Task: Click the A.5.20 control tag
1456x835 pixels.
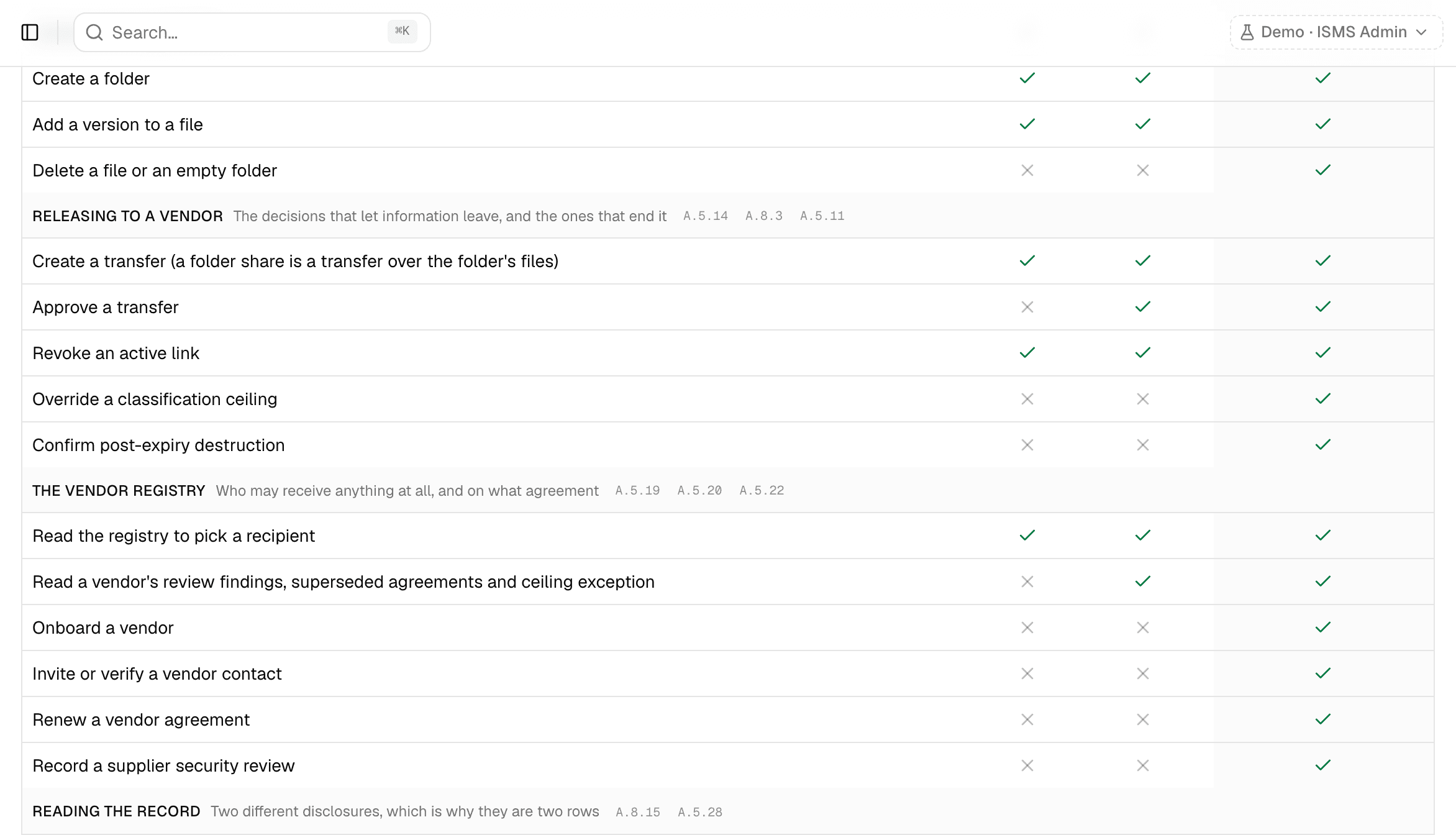Action: [700, 491]
